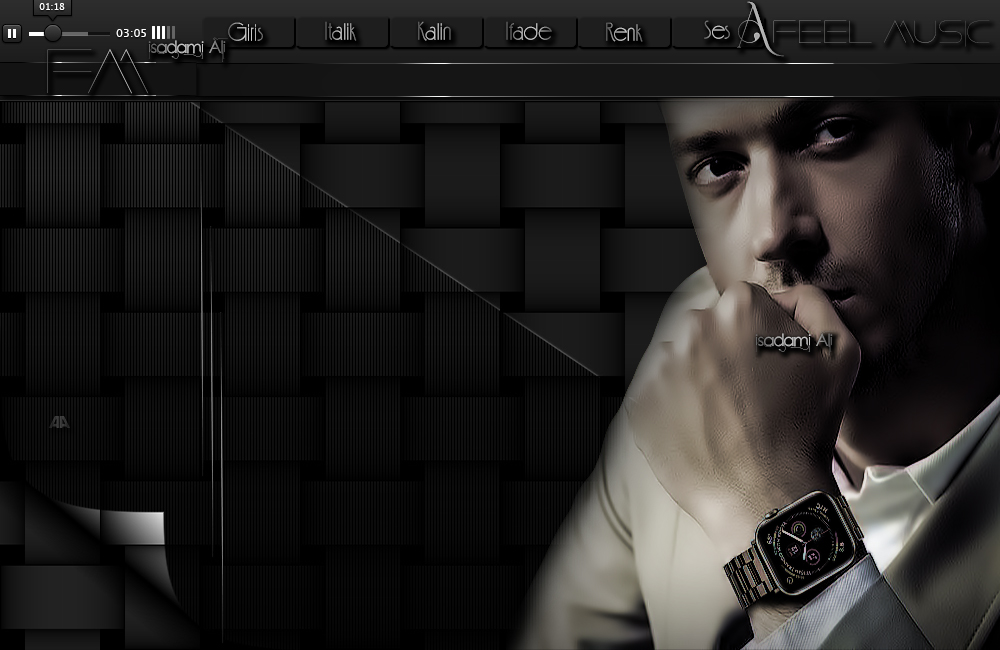
Task: Choose the Renk tab
Action: pos(624,32)
